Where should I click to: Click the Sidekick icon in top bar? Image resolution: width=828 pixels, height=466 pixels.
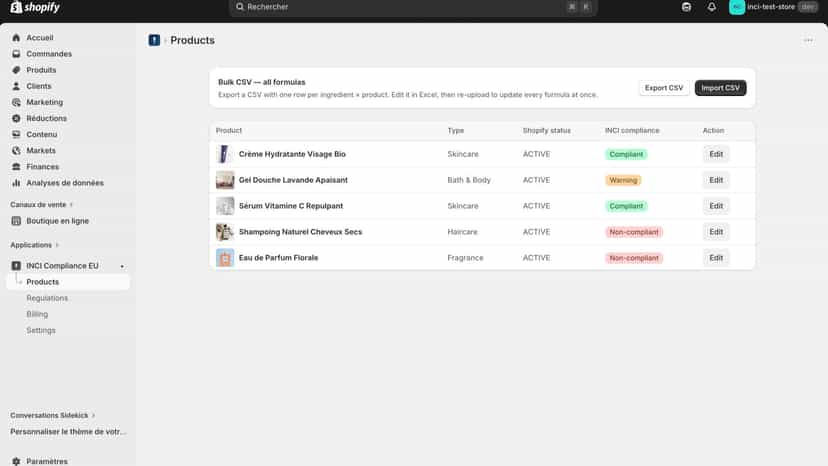click(x=686, y=7)
